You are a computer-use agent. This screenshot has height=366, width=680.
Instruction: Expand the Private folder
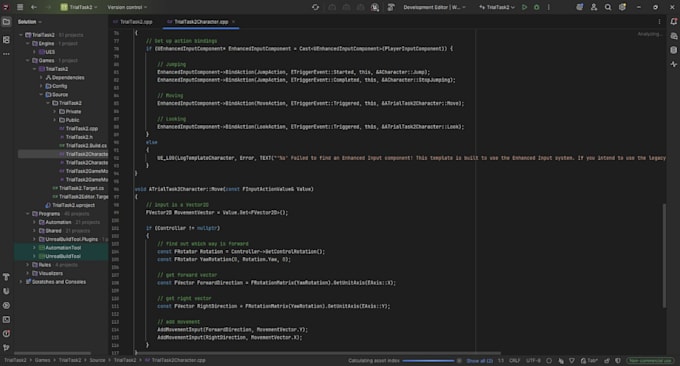click(x=55, y=111)
